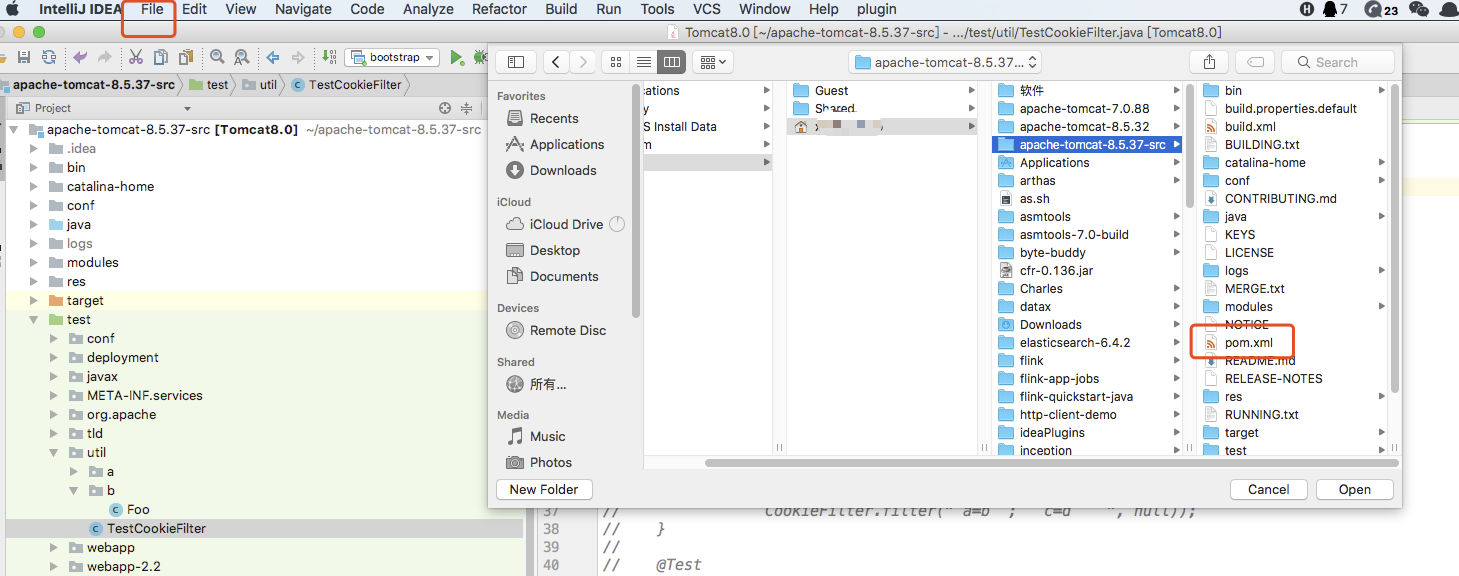The height and width of the screenshot is (576, 1459).
Task: Click the Copy icon in the toolbar
Action: 161,58
